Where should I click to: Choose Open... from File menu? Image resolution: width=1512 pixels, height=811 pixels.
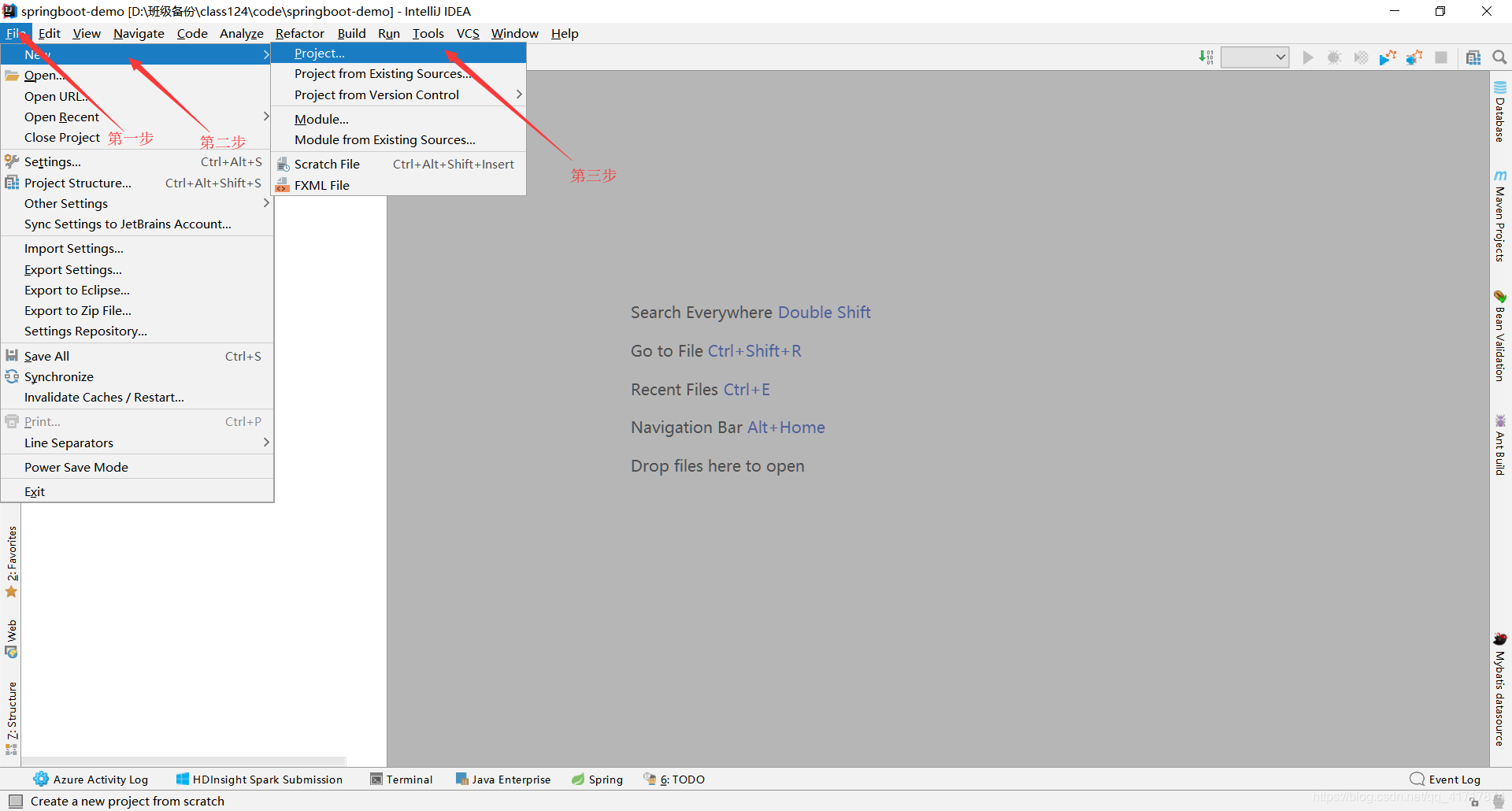[x=136, y=76]
